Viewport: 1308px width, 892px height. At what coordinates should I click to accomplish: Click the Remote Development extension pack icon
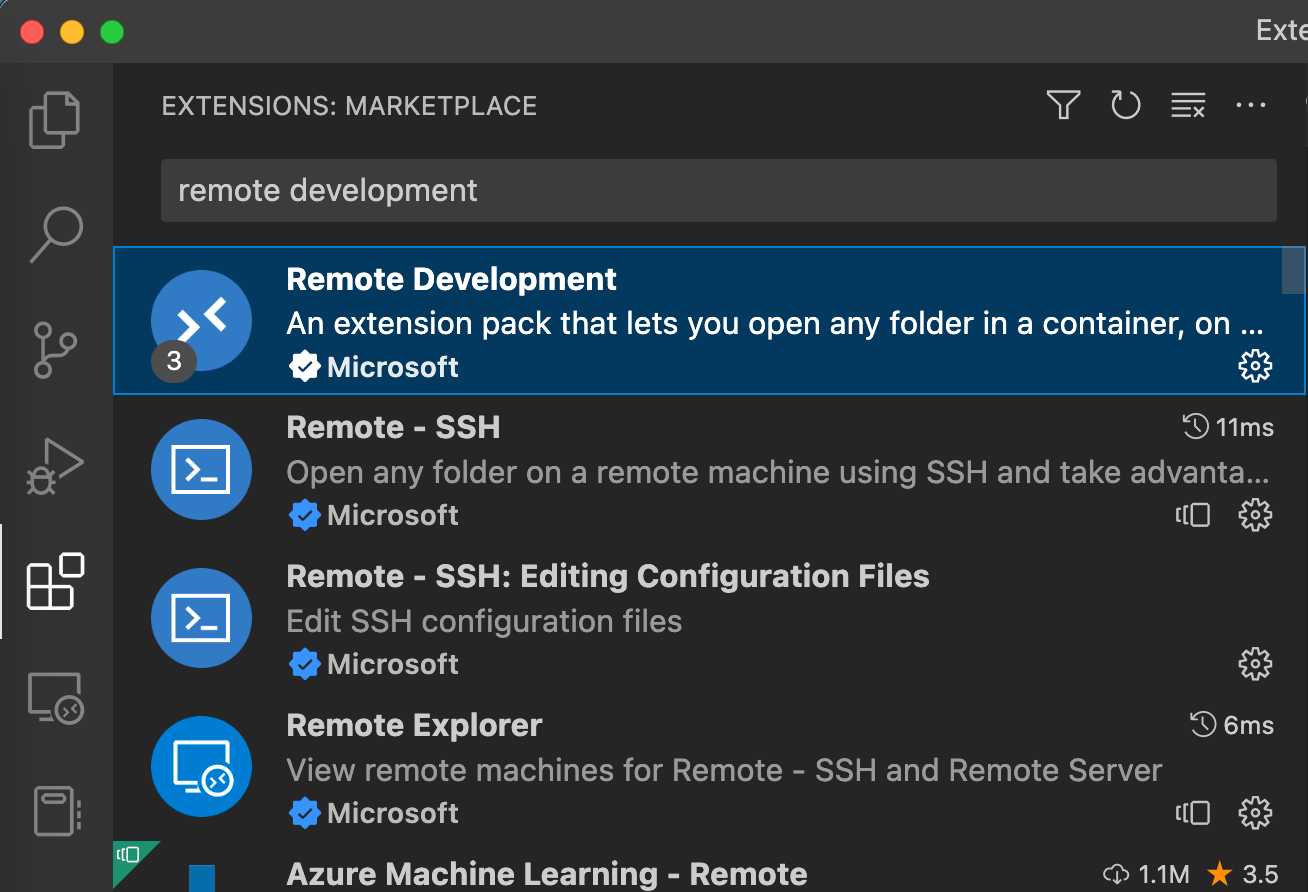201,320
